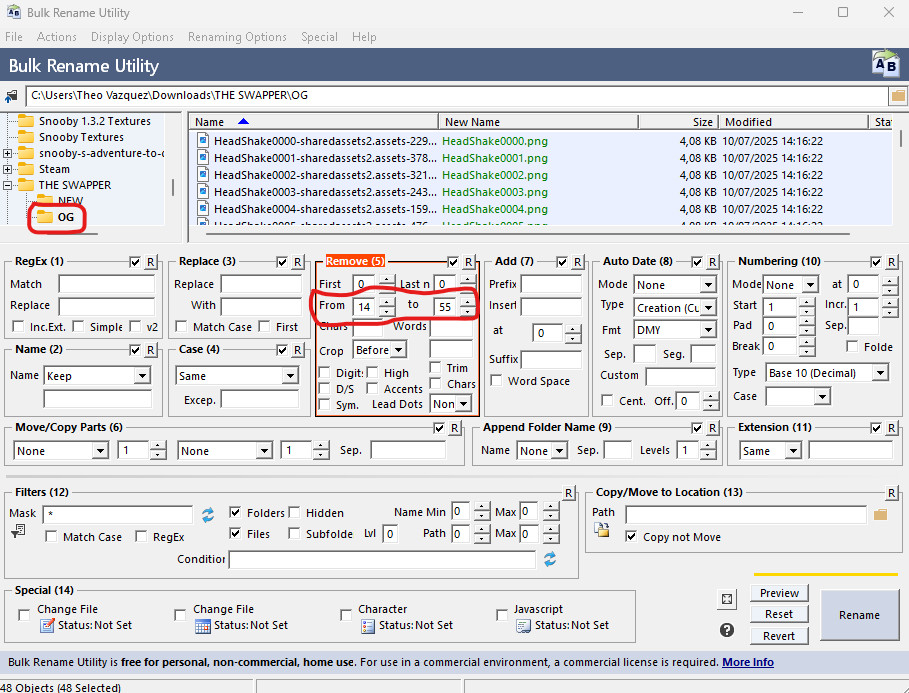Screen dimensions: 909x693
Task: Click the folder-up icon beside the path bar
Action: (x=12, y=96)
